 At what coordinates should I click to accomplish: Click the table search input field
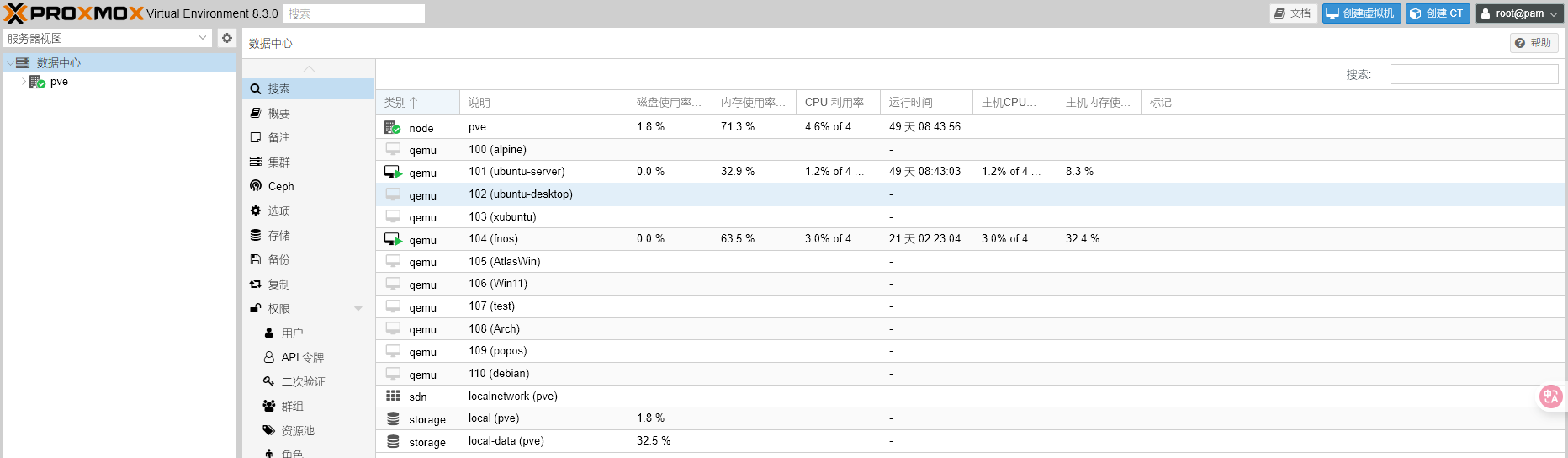click(1474, 74)
